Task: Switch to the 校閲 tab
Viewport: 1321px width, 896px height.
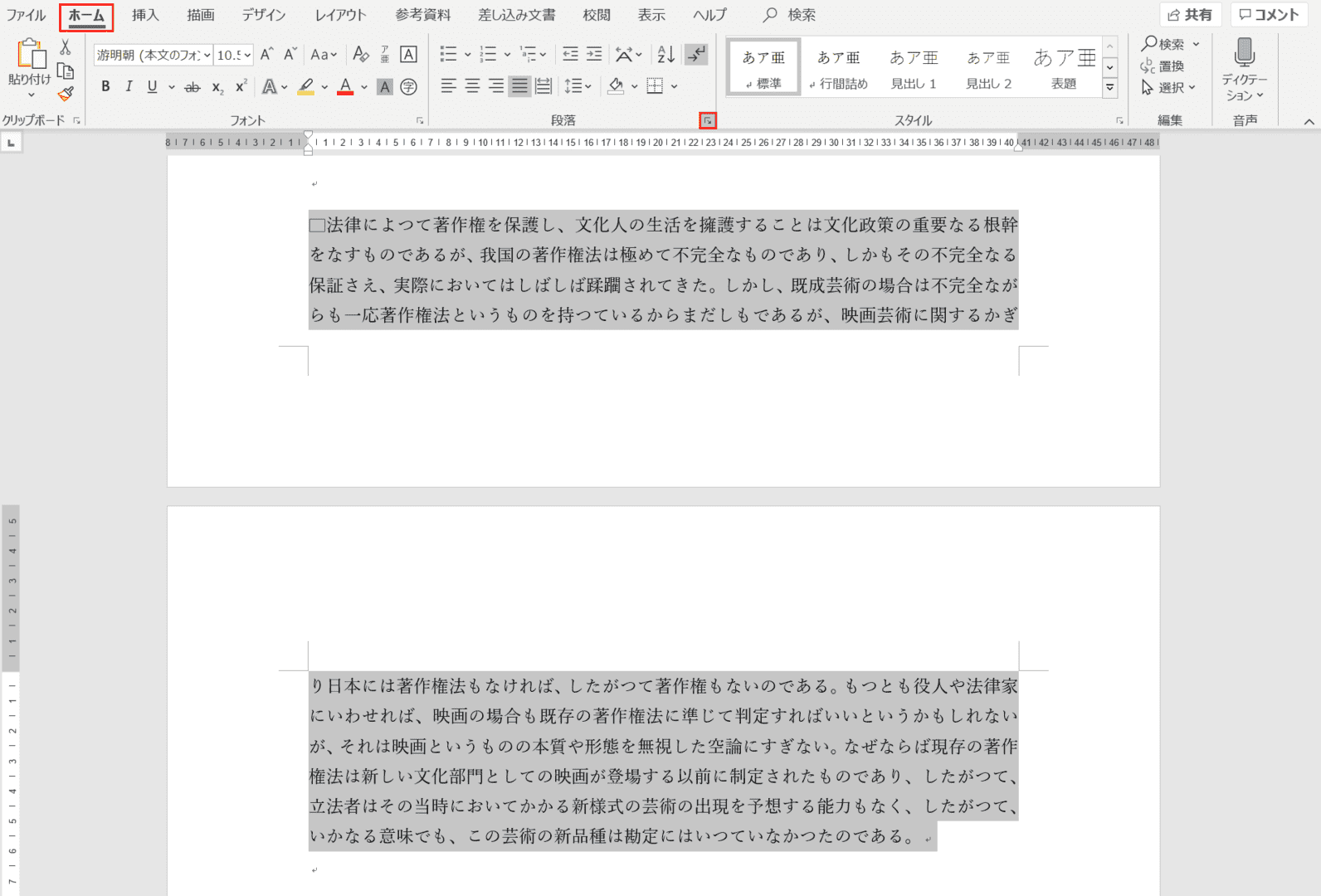Action: click(x=597, y=15)
